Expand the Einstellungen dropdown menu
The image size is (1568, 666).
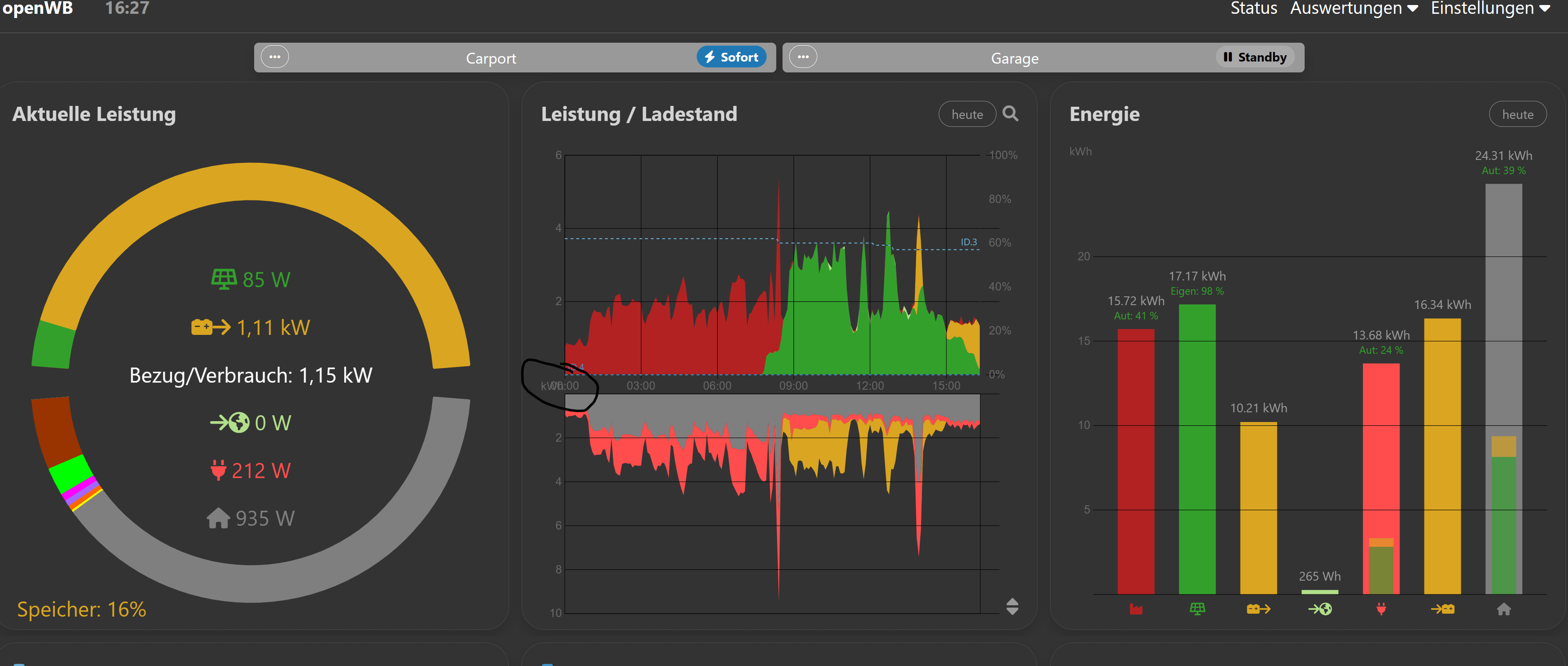[x=1490, y=8]
